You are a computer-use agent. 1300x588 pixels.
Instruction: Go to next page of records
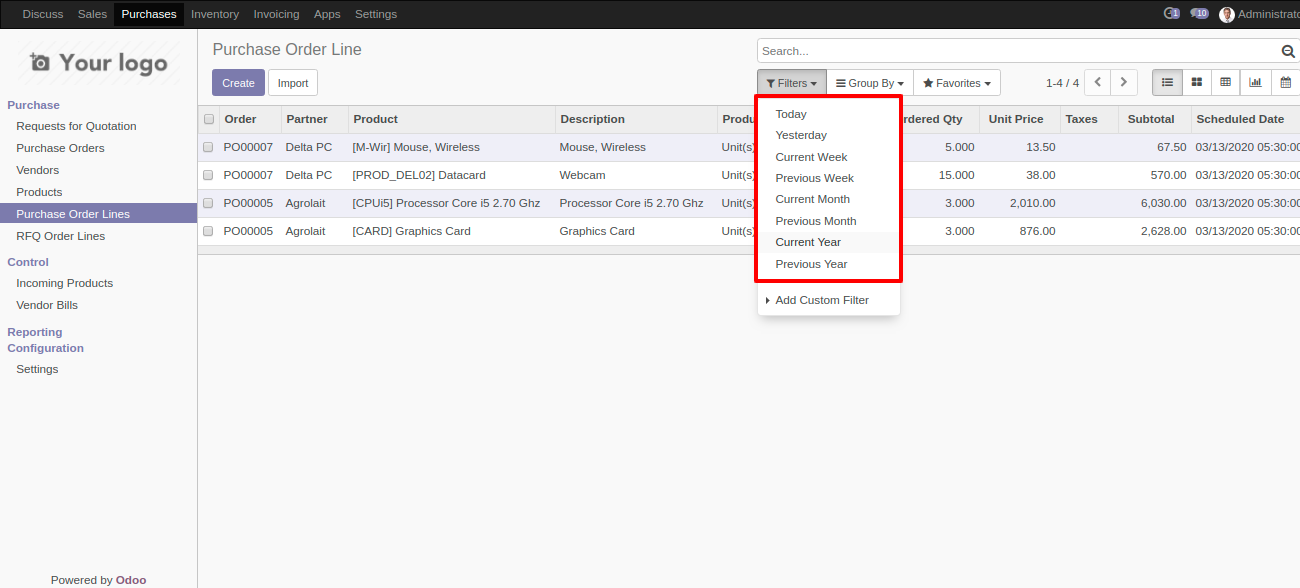1124,83
